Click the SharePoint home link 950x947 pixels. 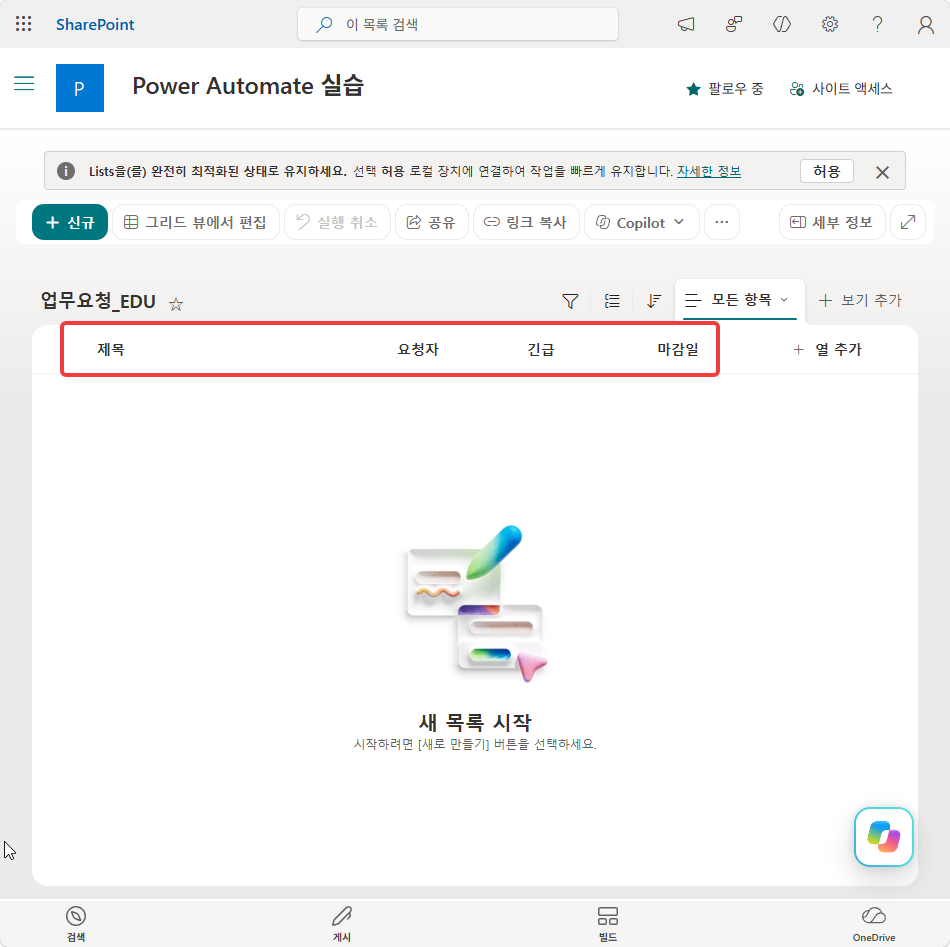tap(95, 24)
